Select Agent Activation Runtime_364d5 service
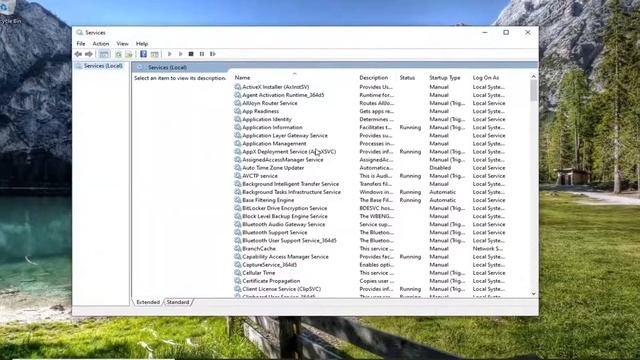The height and width of the screenshot is (360, 640). click(283, 95)
